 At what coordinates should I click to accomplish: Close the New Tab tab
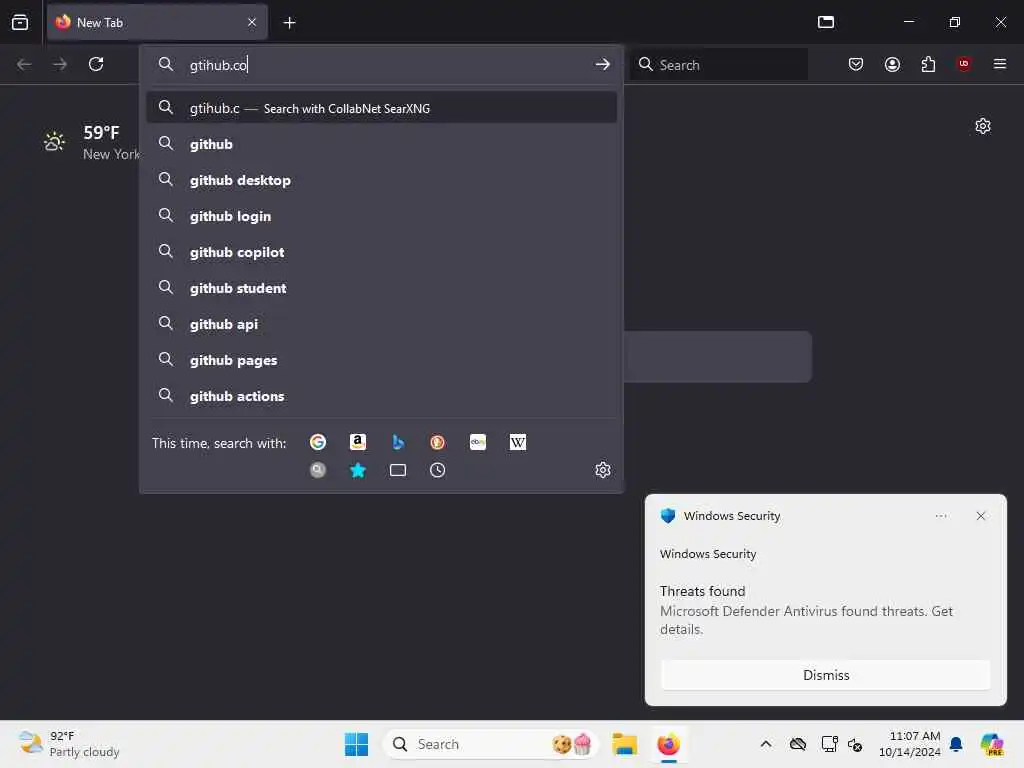[252, 22]
